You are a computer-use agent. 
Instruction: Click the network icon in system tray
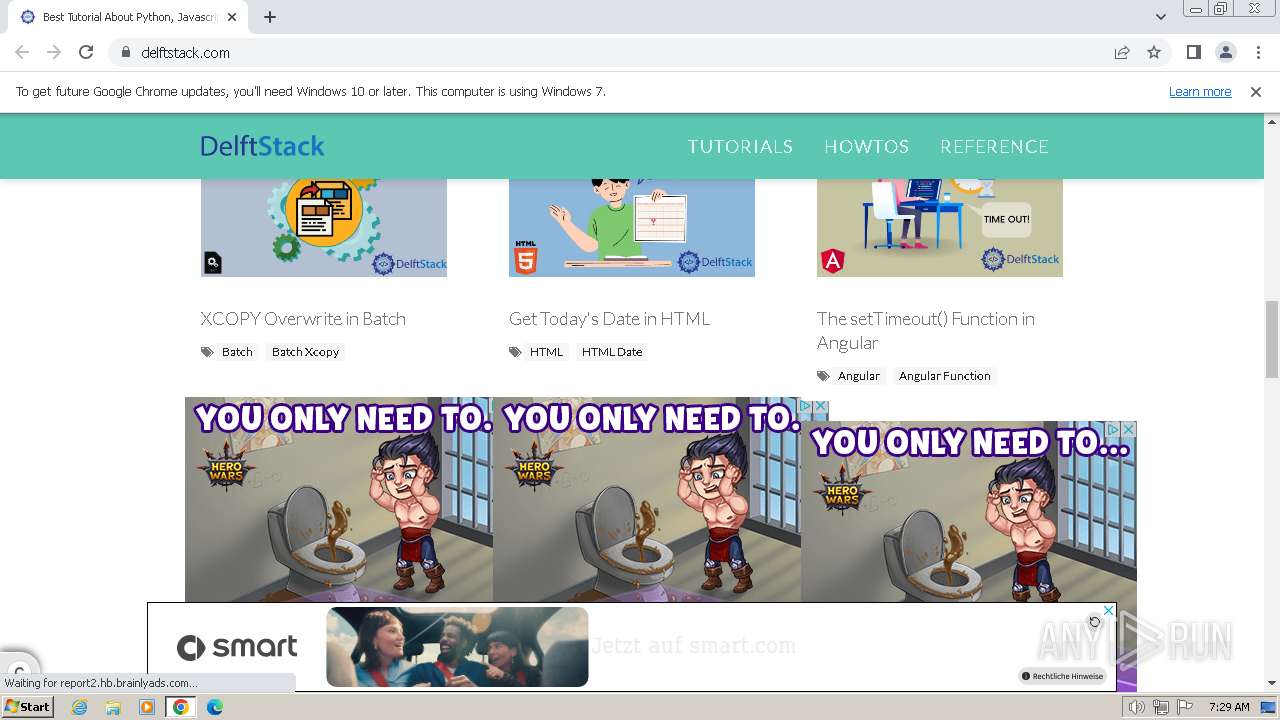[x=1161, y=707]
